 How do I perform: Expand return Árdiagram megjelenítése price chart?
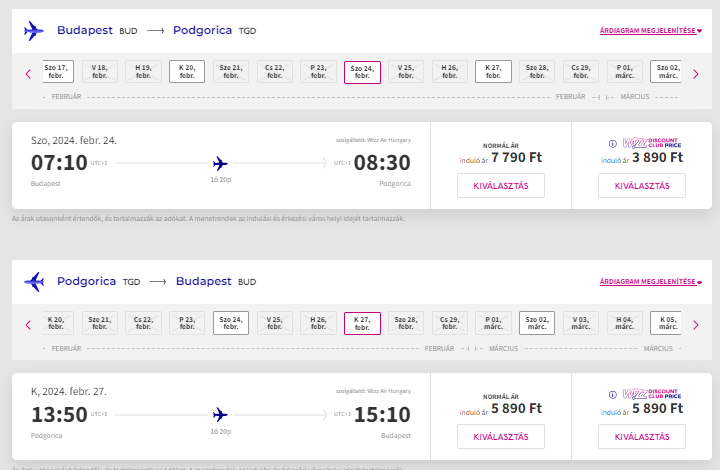tap(651, 282)
